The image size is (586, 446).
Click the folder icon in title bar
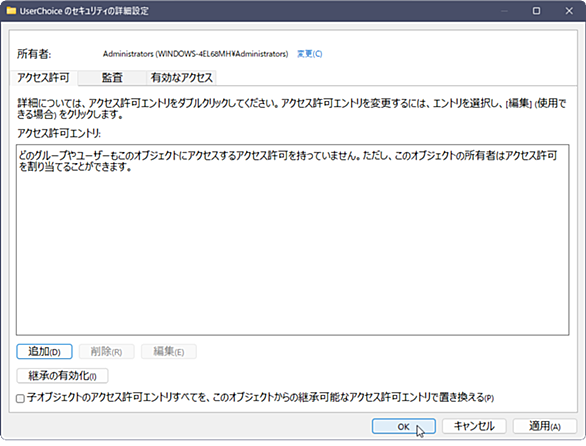pyautogui.click(x=11, y=10)
